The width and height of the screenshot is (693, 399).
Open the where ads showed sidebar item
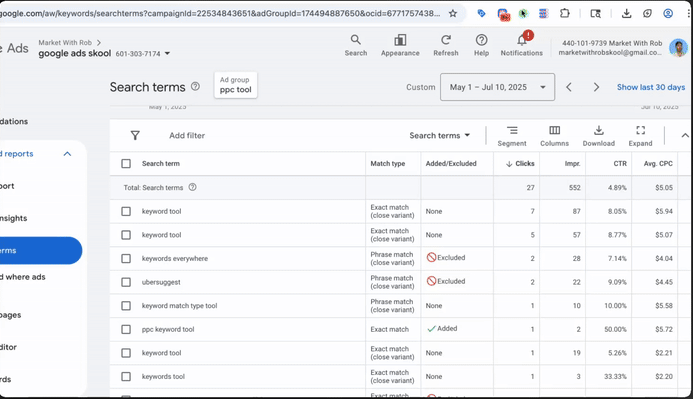coord(23,277)
